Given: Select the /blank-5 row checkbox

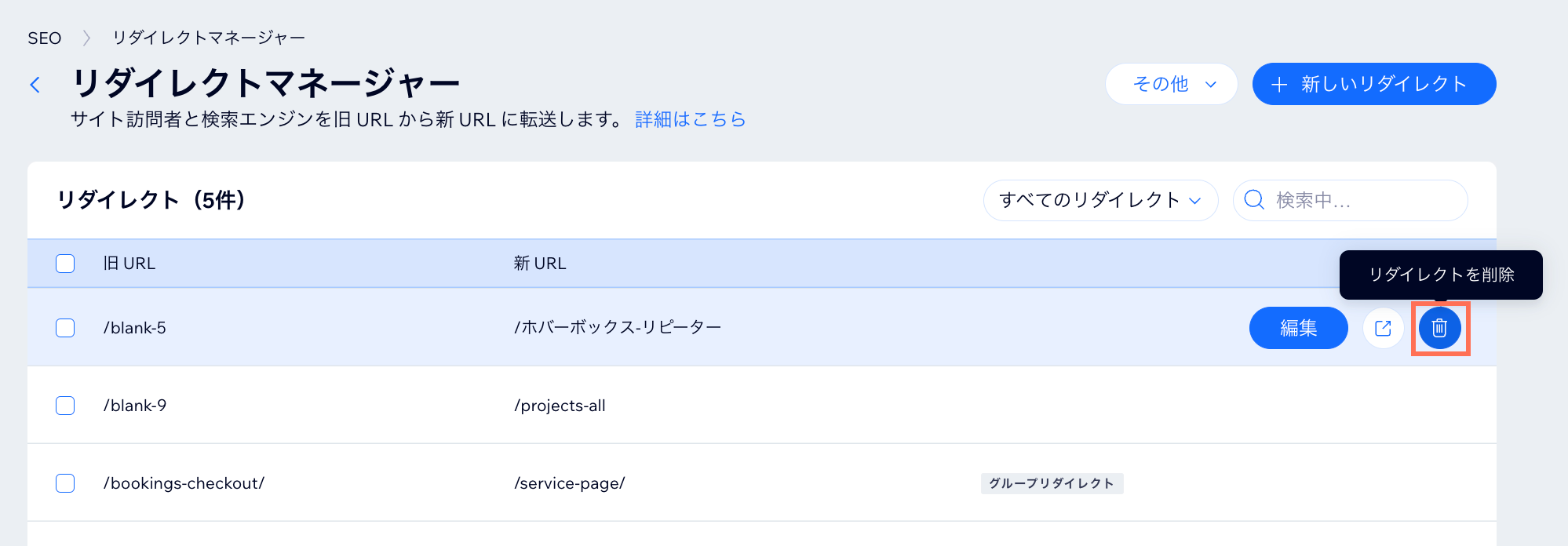Looking at the screenshot, I should [65, 328].
